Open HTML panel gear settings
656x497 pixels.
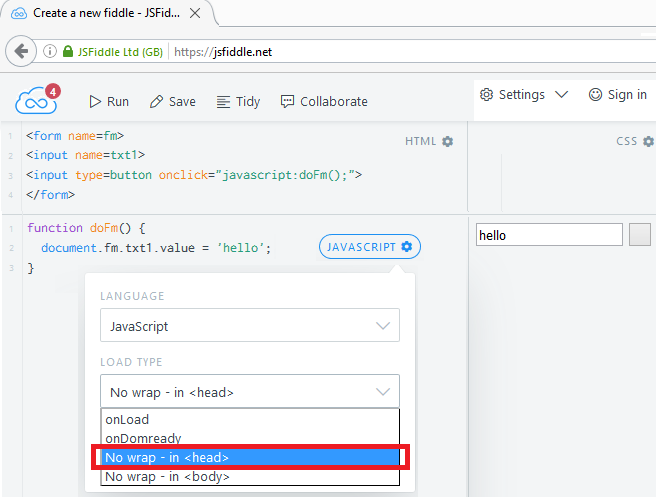[447, 142]
